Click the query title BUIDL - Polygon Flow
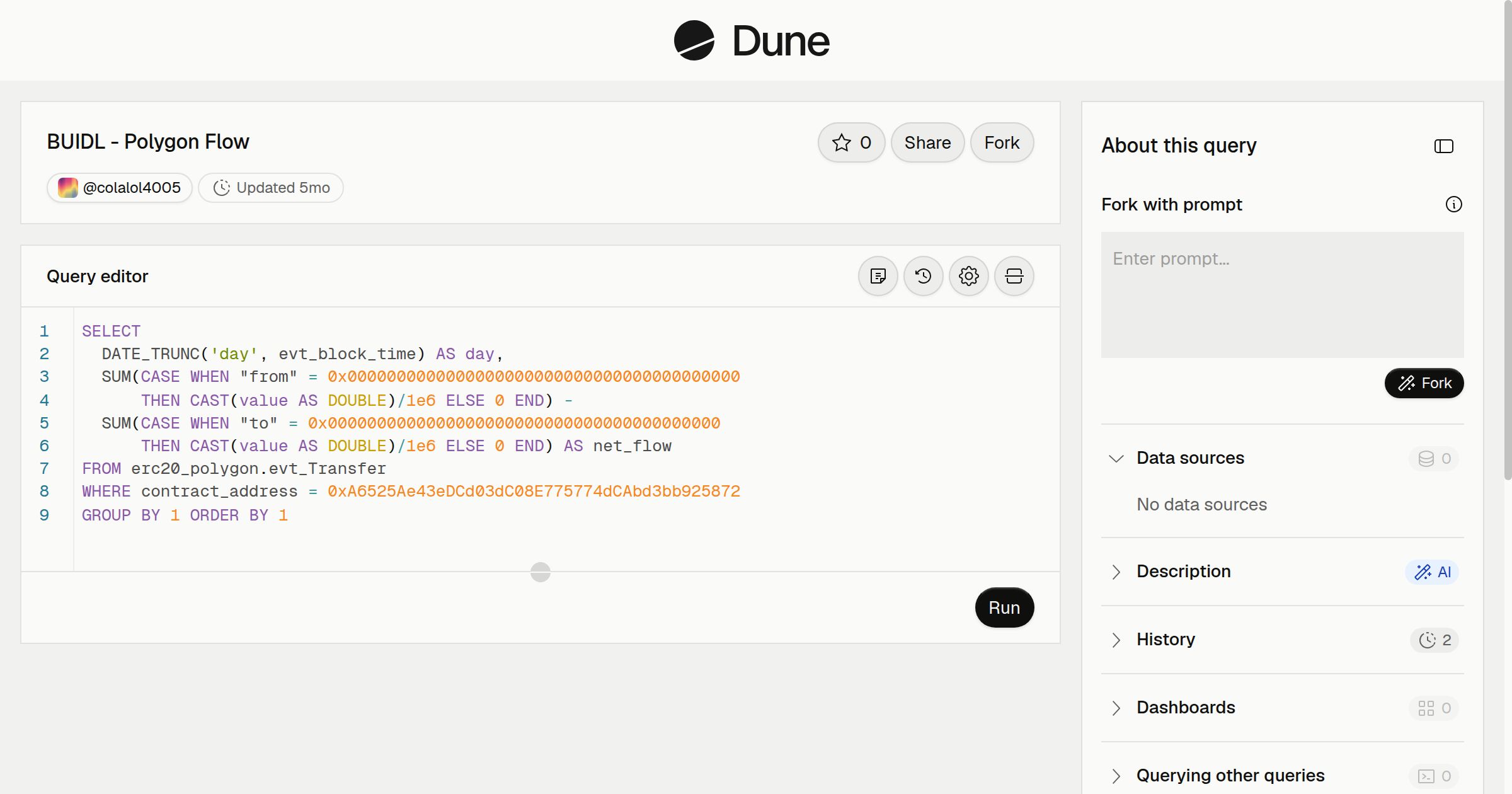Image resolution: width=1512 pixels, height=794 pixels. [148, 142]
